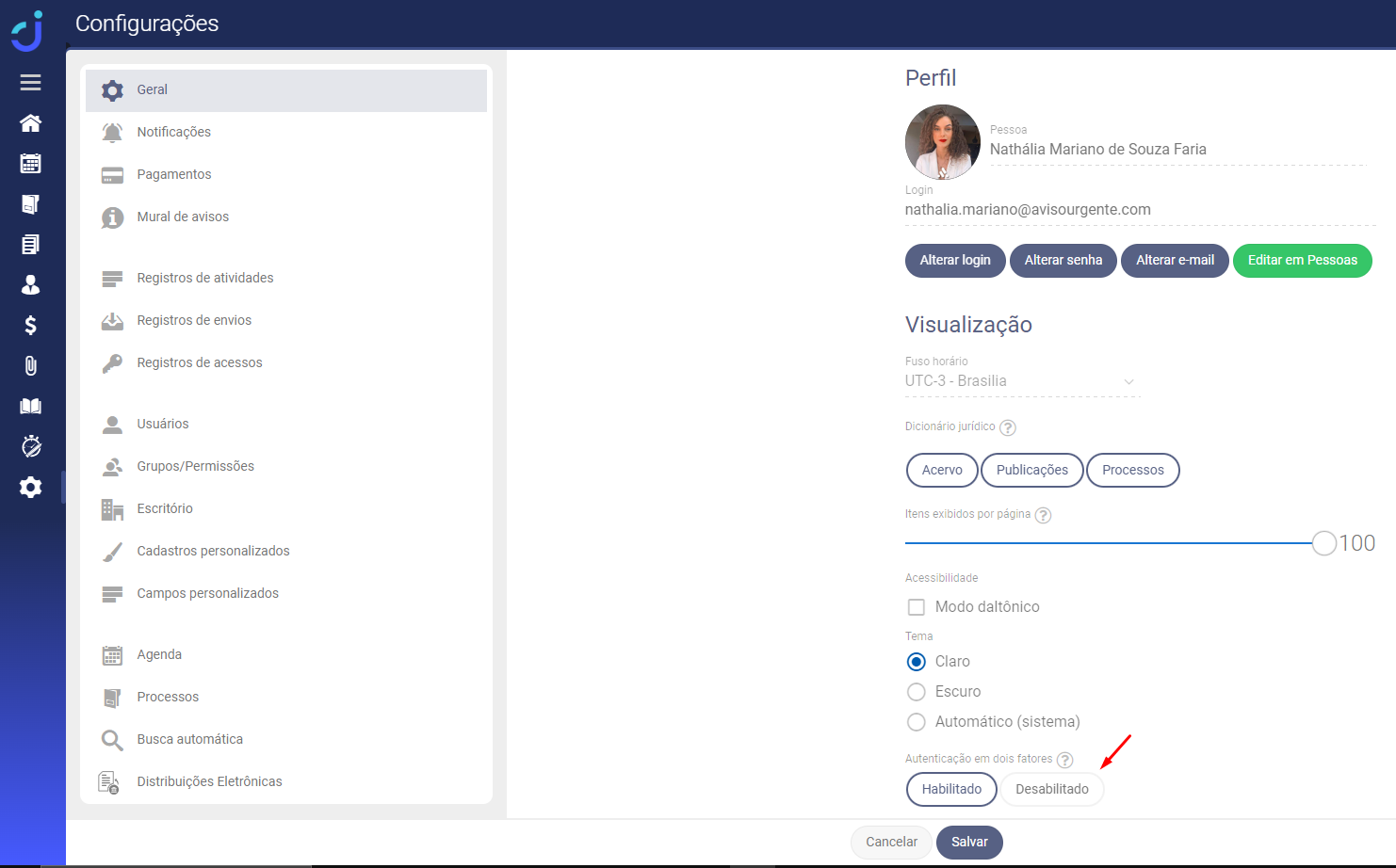Click the stopwatch timer icon in the sidebar
This screenshot has height=868, width=1396.
tap(30, 446)
